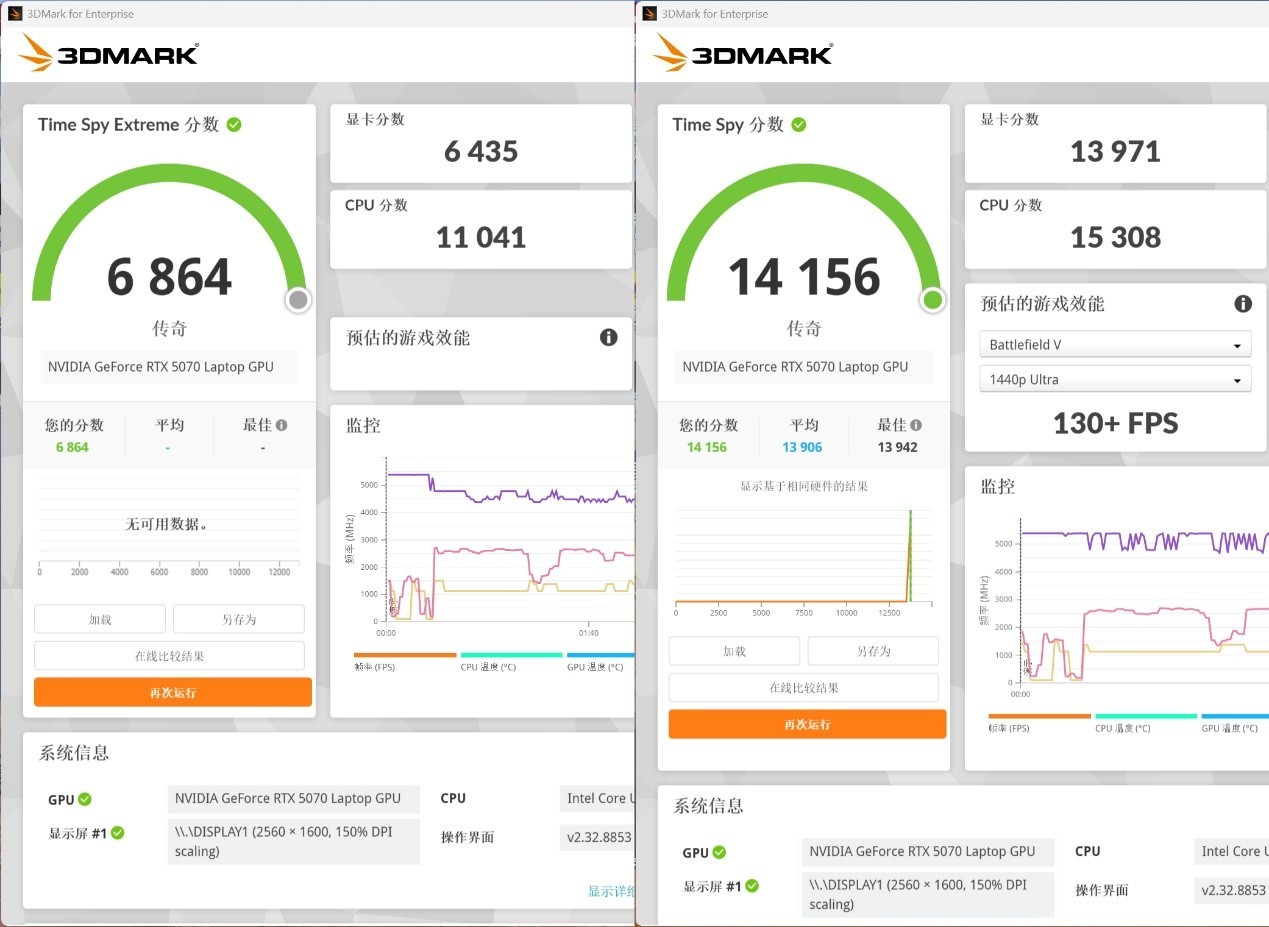Click the right window's title bar app icon

[x=650, y=14]
